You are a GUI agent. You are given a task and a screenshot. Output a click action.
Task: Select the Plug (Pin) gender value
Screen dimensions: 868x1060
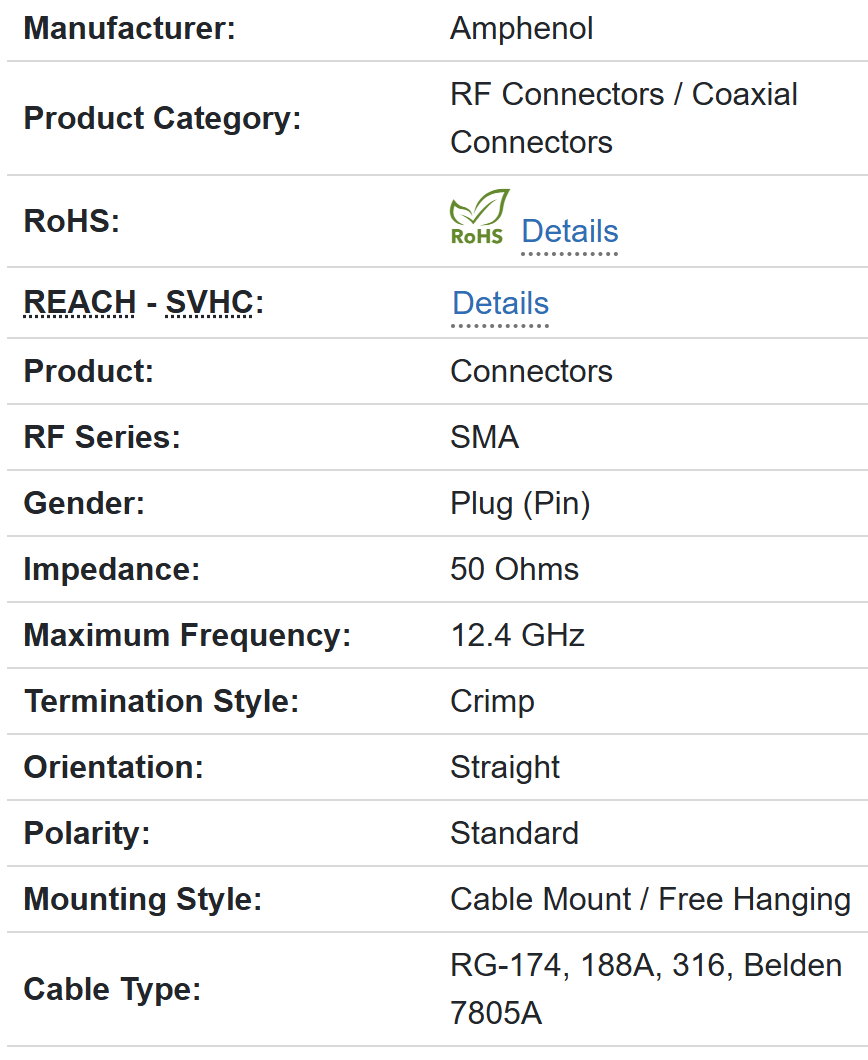point(520,503)
